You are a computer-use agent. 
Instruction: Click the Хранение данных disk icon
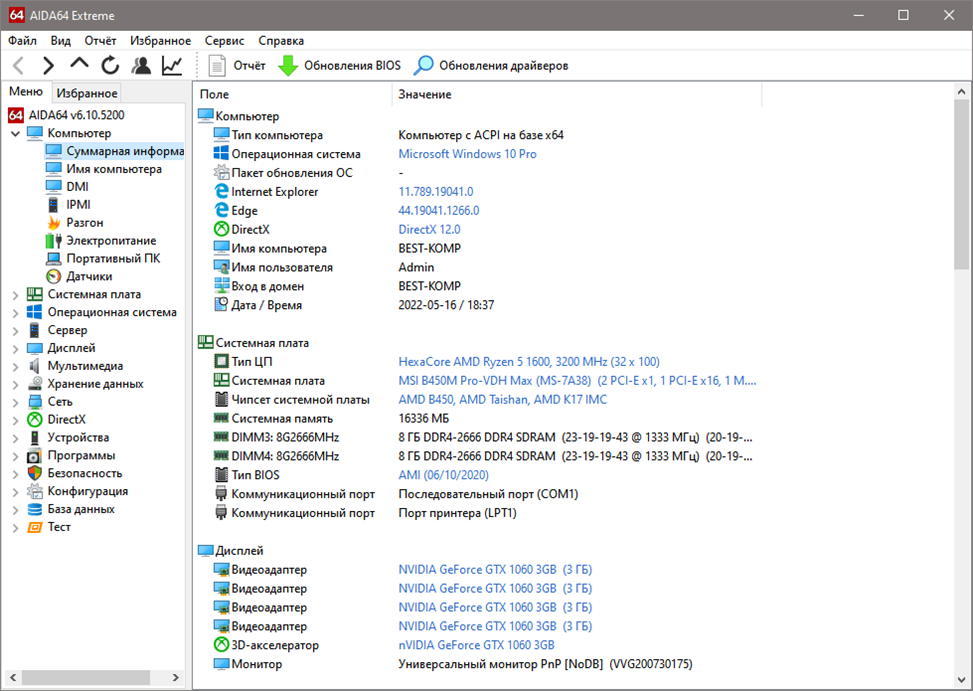[x=35, y=384]
